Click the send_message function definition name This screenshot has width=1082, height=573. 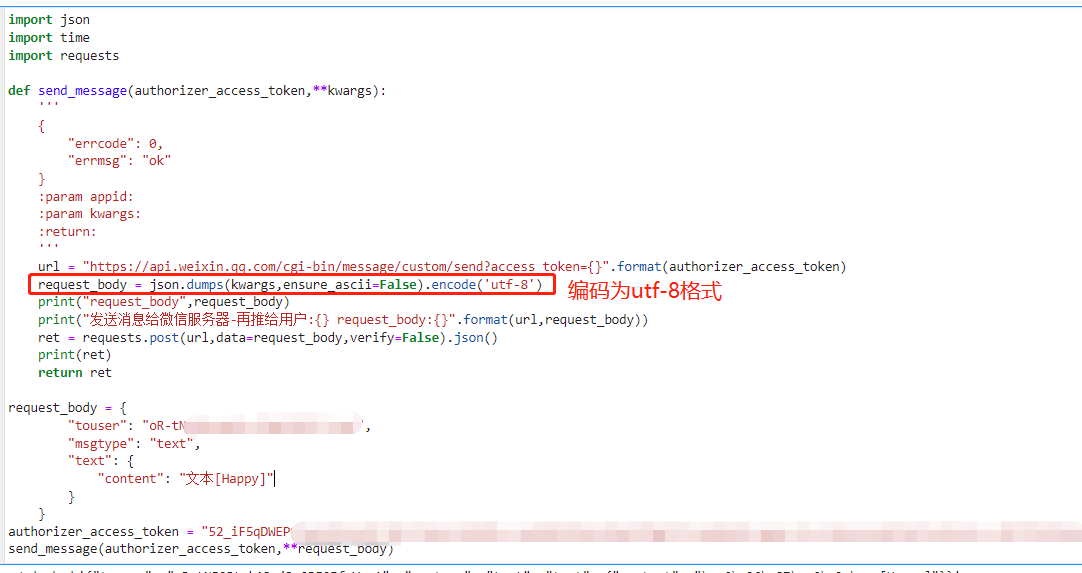click(x=82, y=90)
